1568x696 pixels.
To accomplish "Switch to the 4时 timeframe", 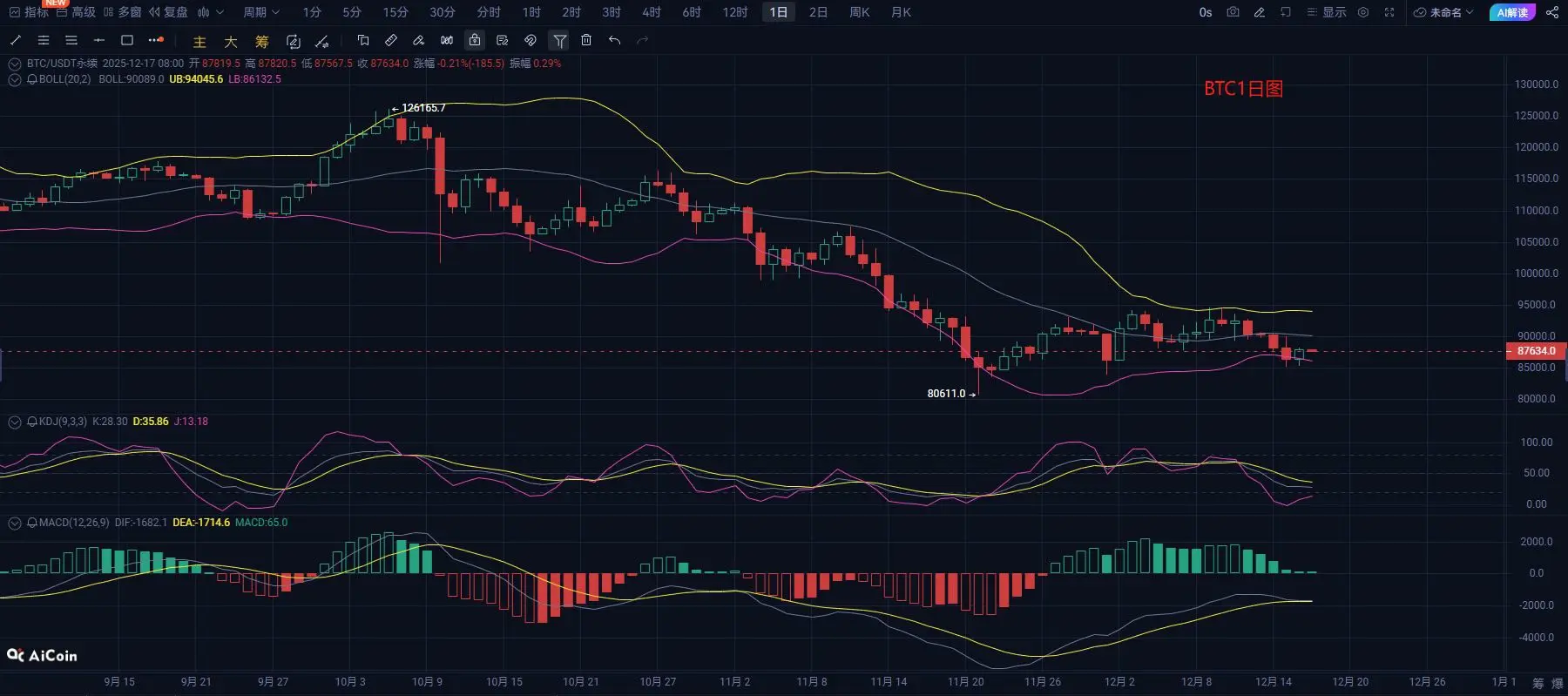I will (652, 12).
